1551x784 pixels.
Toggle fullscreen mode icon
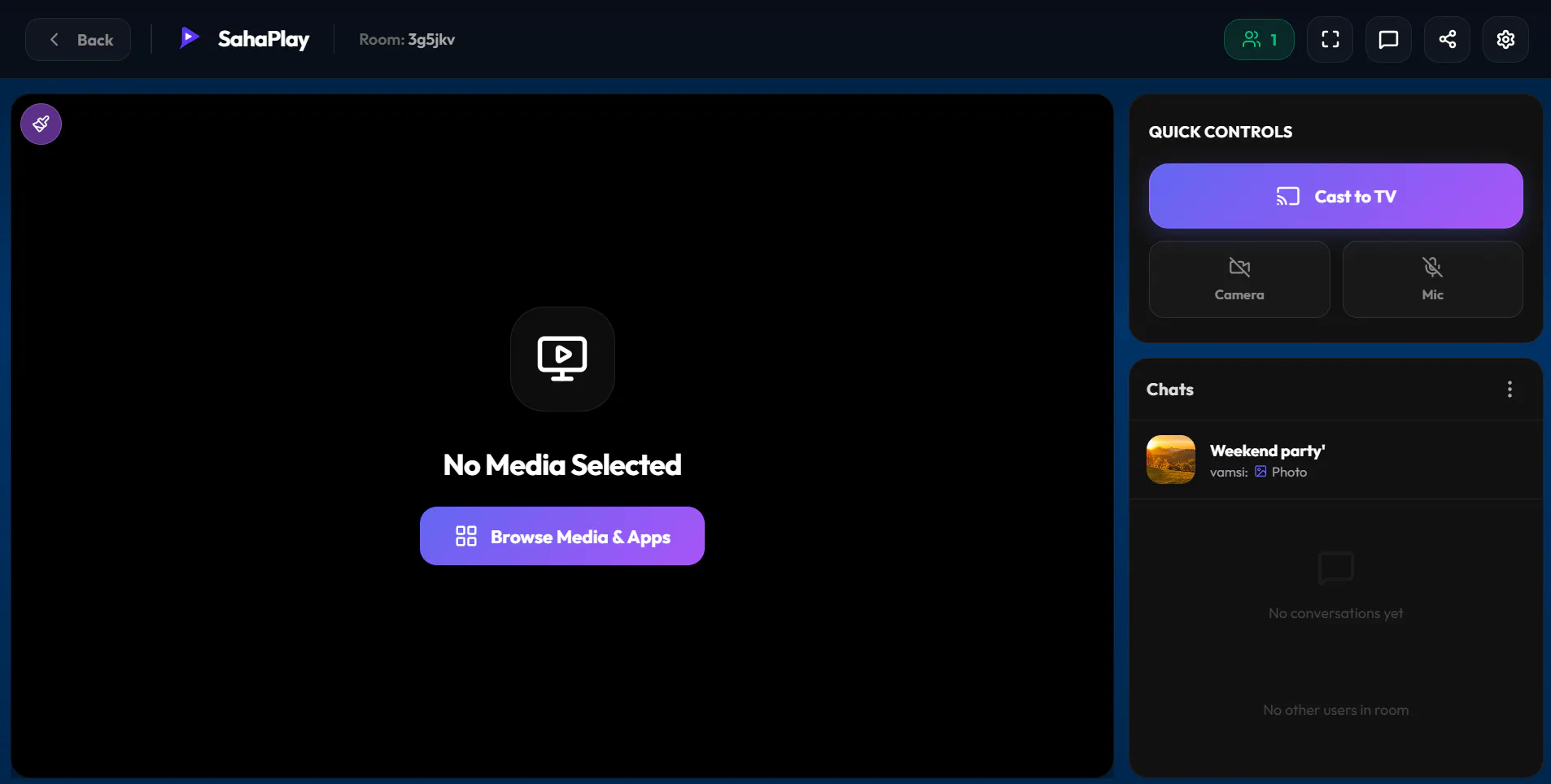coord(1330,39)
